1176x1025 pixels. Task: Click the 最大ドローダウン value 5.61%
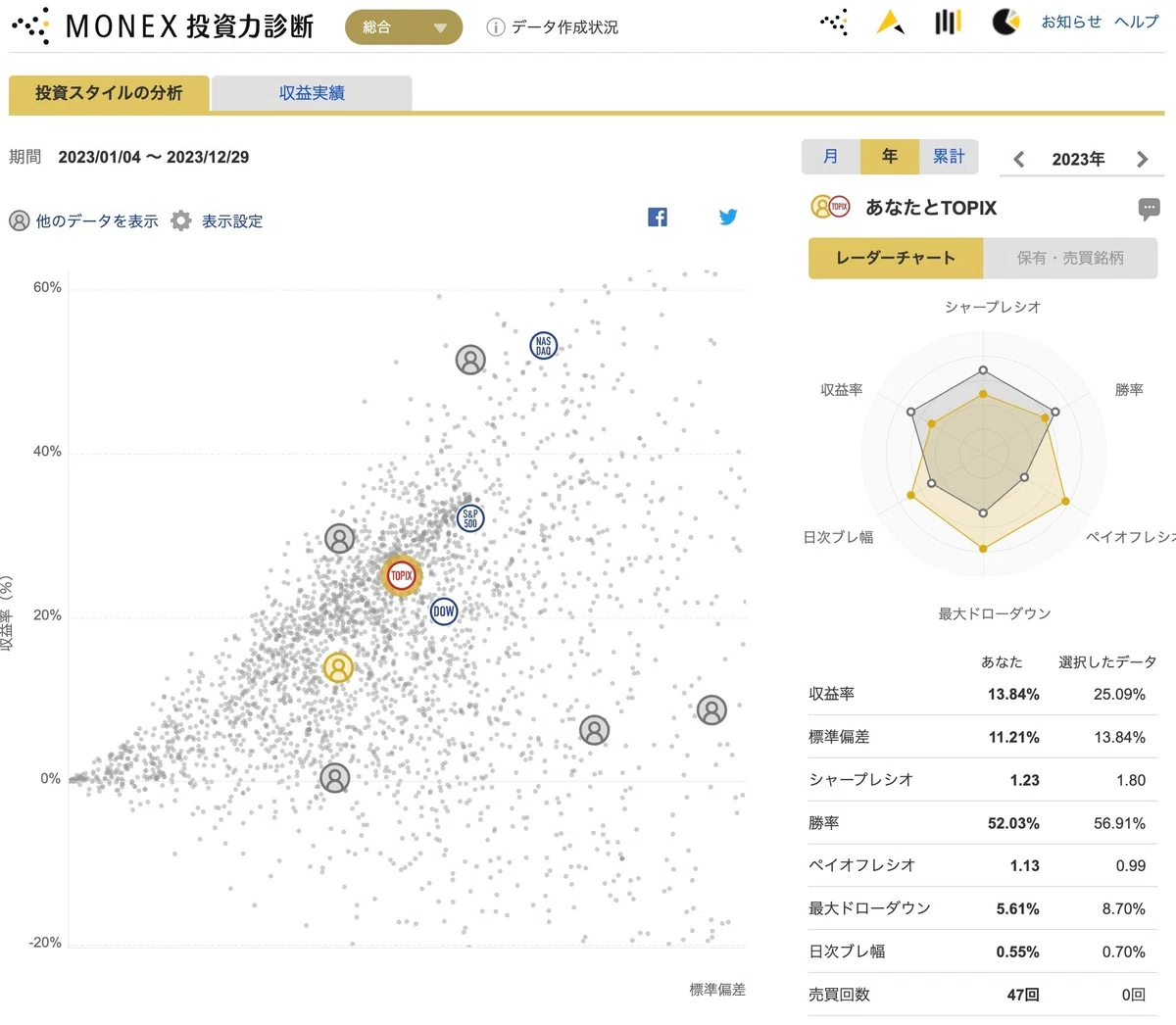coord(1018,909)
